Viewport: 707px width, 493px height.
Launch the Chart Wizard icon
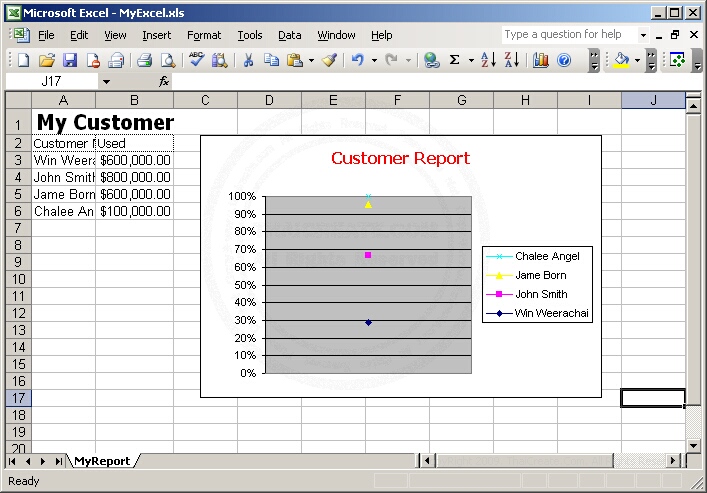point(541,60)
